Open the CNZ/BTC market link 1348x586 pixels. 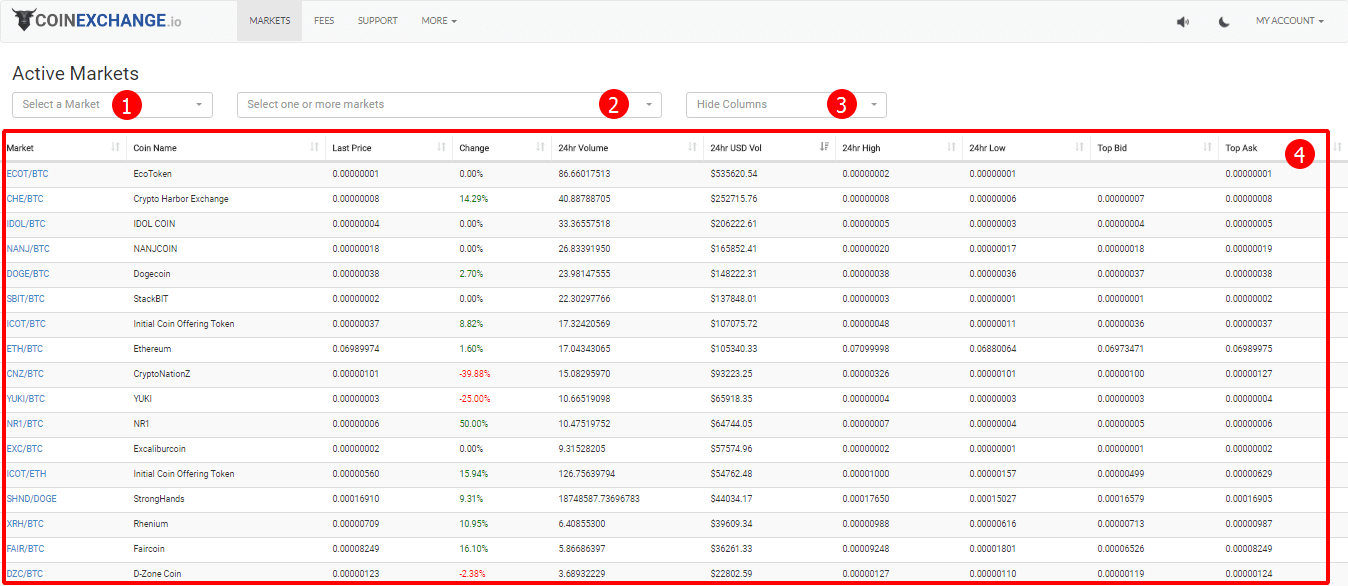25,374
